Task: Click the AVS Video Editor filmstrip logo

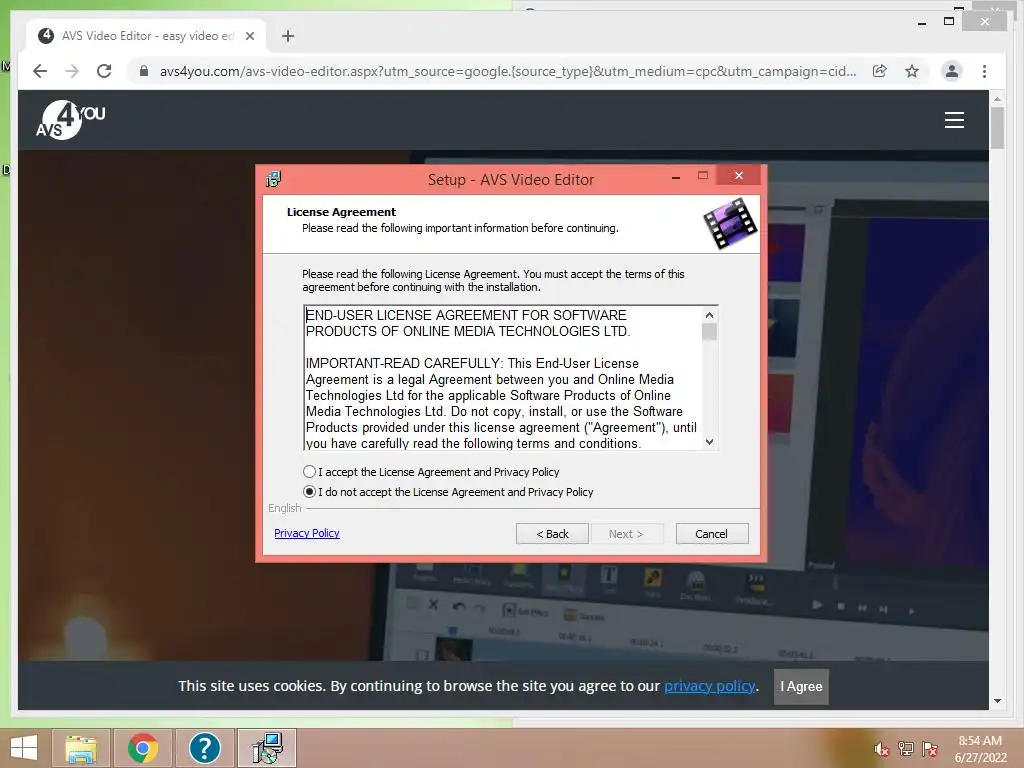Action: click(x=730, y=223)
